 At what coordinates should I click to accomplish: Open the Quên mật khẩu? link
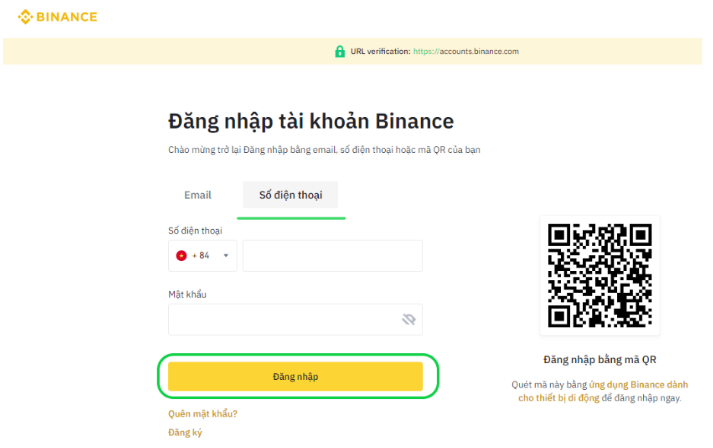coord(203,414)
